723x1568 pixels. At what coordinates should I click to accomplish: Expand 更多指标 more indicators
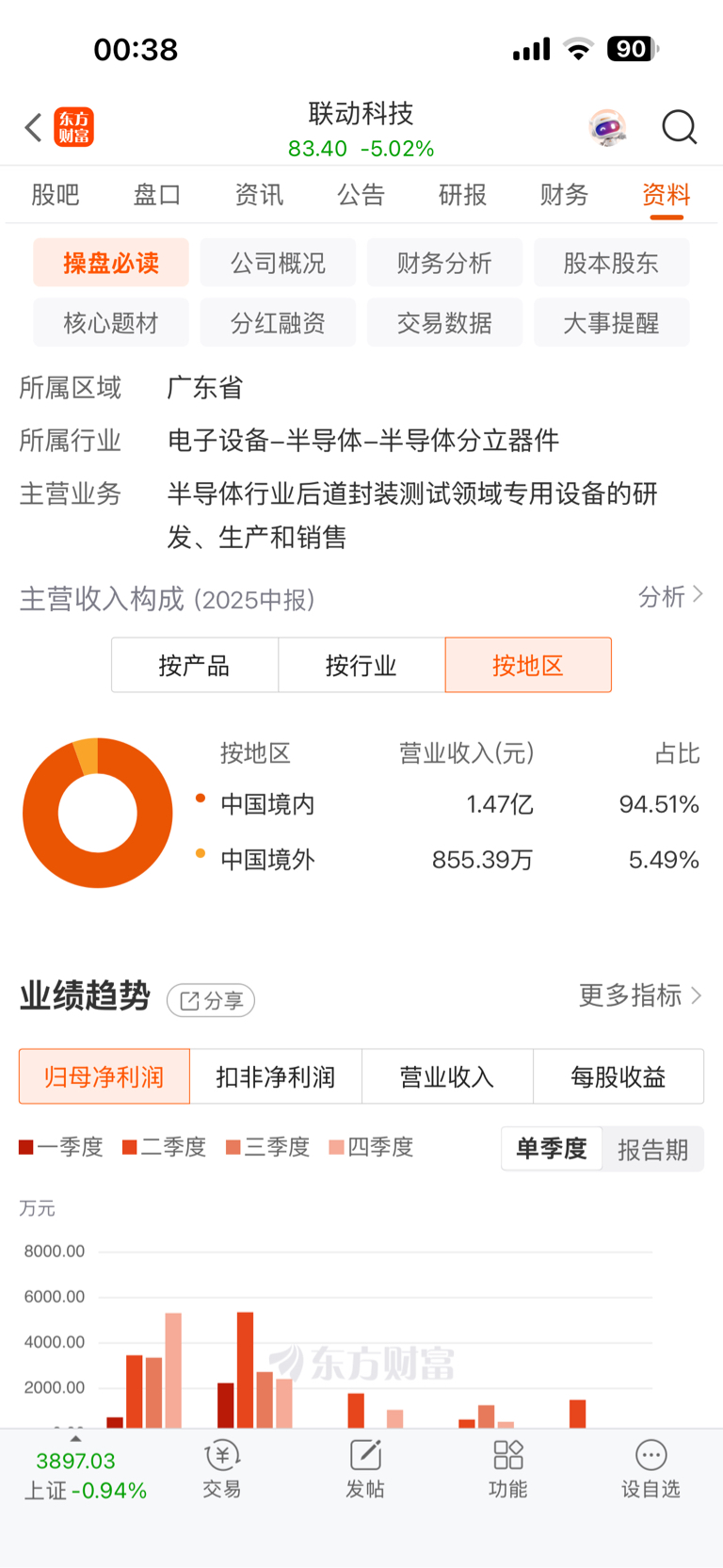tap(640, 995)
